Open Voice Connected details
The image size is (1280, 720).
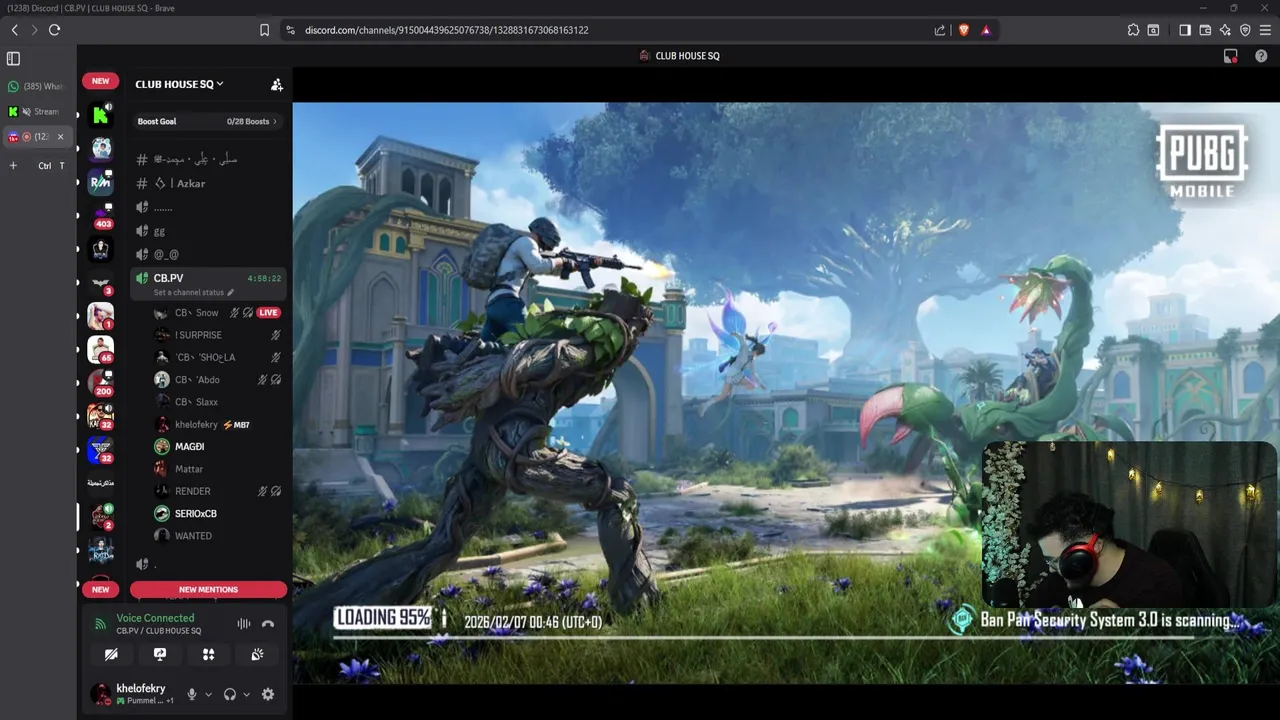pos(155,618)
